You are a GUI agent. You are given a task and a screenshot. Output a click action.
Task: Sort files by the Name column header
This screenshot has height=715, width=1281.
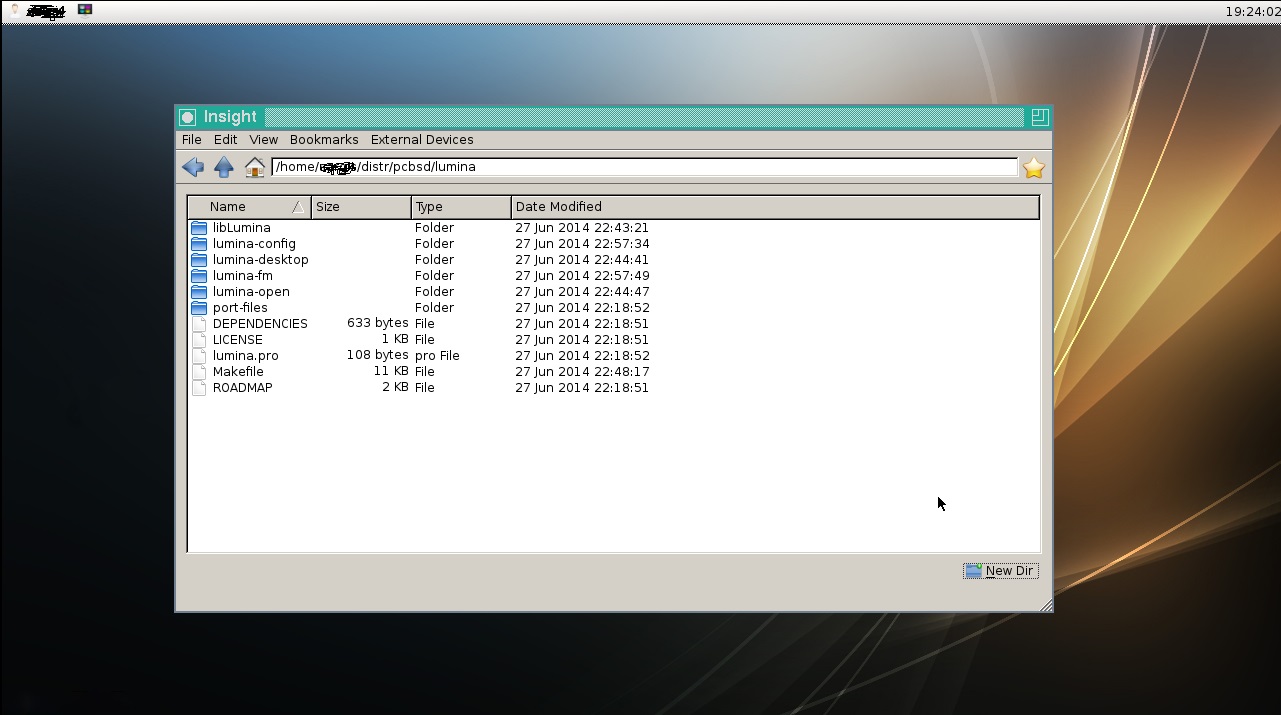click(x=250, y=207)
